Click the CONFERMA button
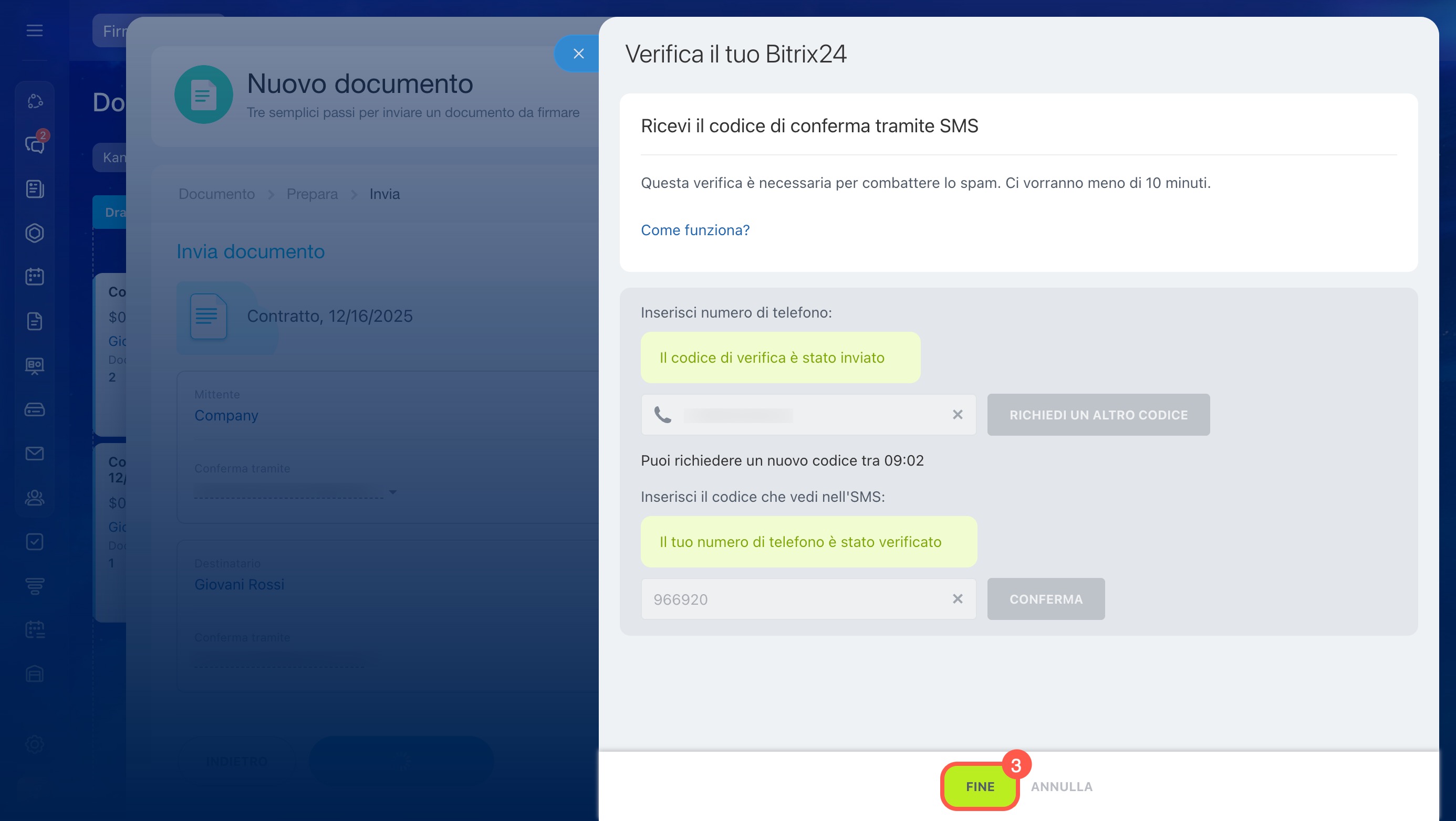 pos(1046,599)
